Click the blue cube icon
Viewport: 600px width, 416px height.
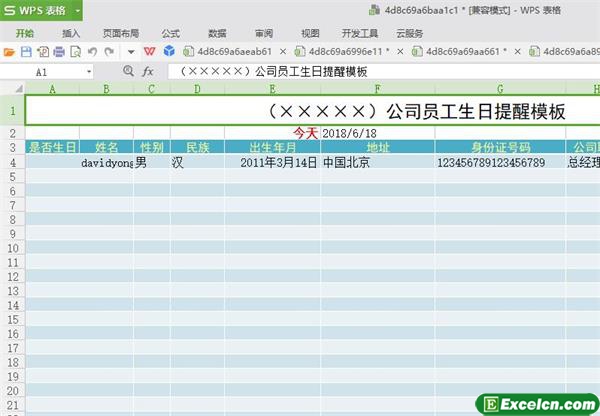point(169,51)
